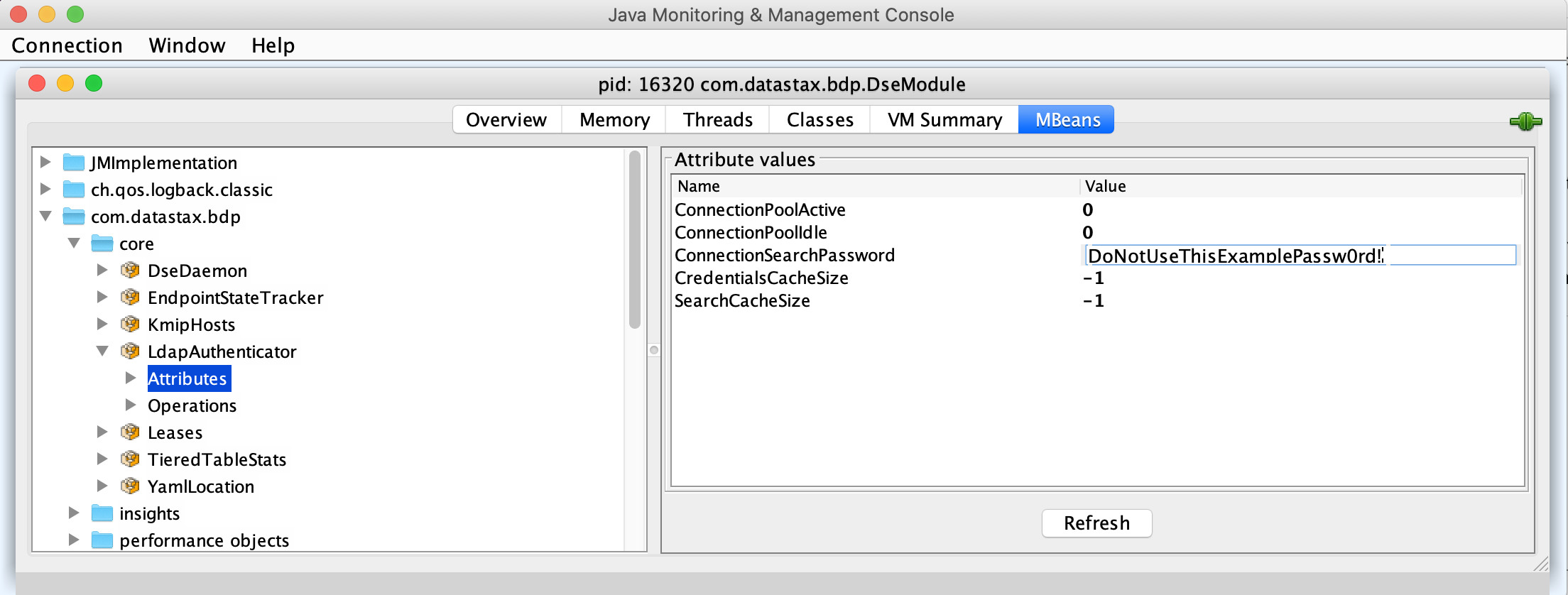Expand the Attributes node arrow
Image resolution: width=1568 pixels, height=595 pixels.
click(131, 378)
